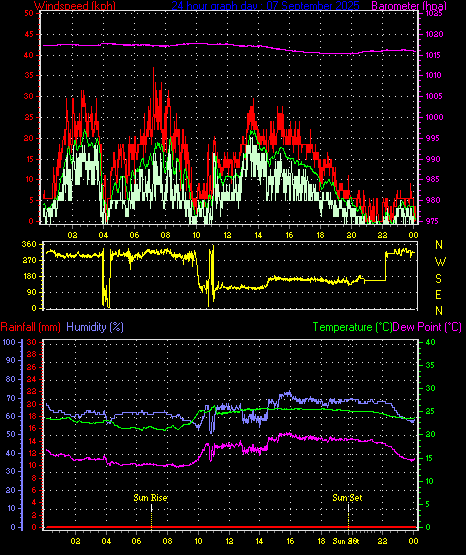Click the 'Sun Set' label above the marker
466x555 pixels.
pyautogui.click(x=347, y=498)
